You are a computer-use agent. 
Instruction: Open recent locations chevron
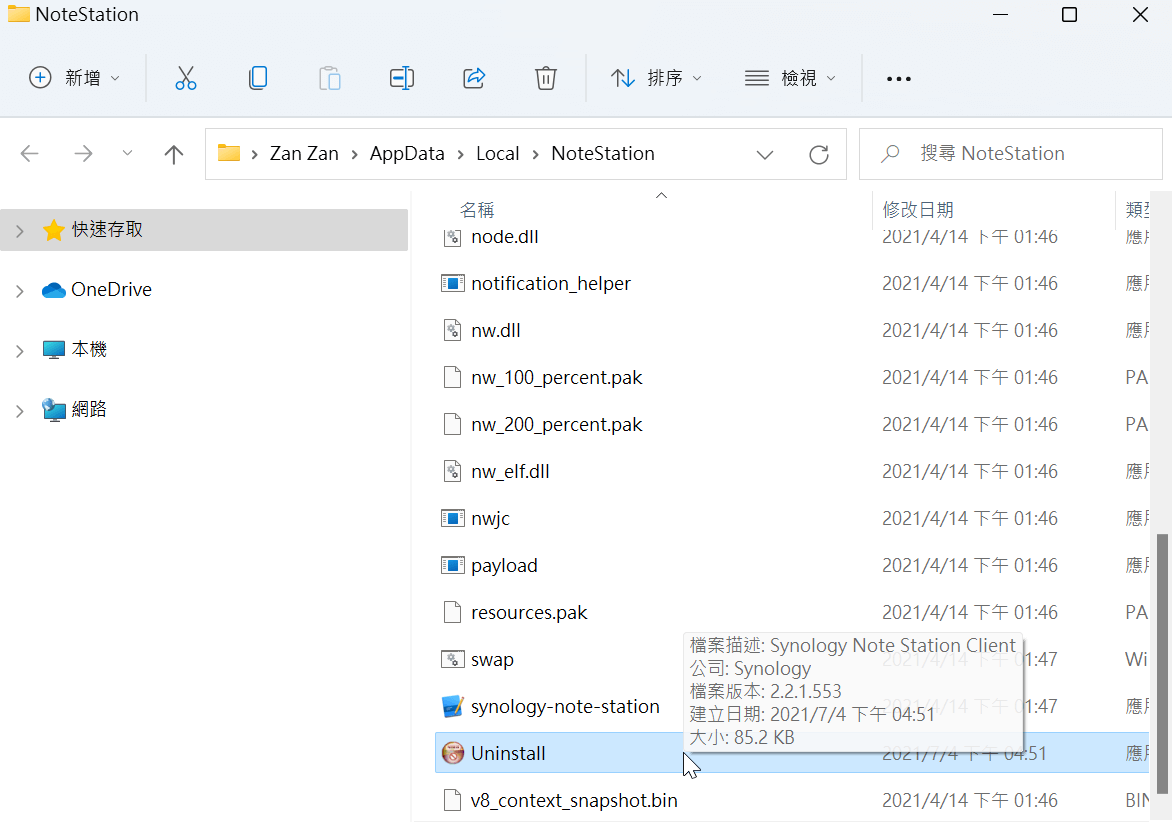(x=127, y=153)
